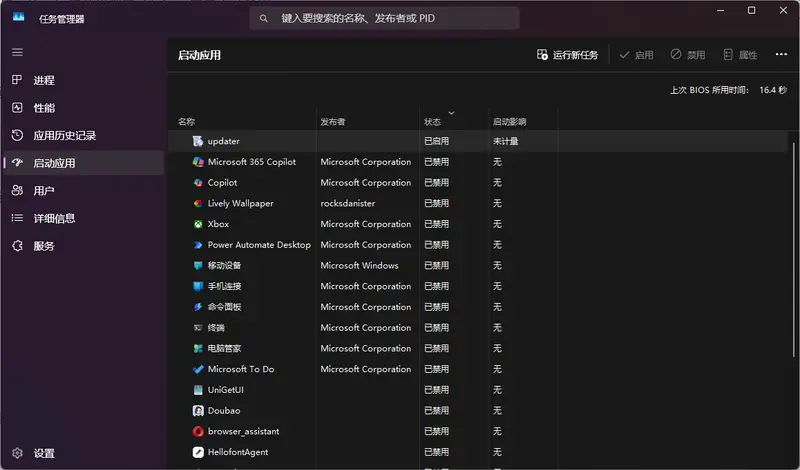Click the search magnifier icon
This screenshot has height=470, width=800.
point(263,18)
